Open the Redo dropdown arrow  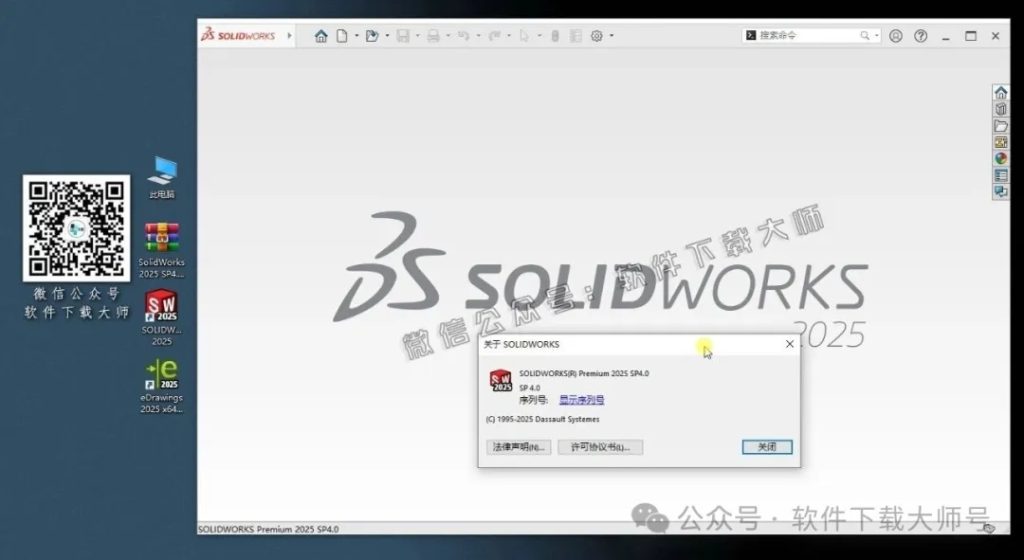[509, 36]
